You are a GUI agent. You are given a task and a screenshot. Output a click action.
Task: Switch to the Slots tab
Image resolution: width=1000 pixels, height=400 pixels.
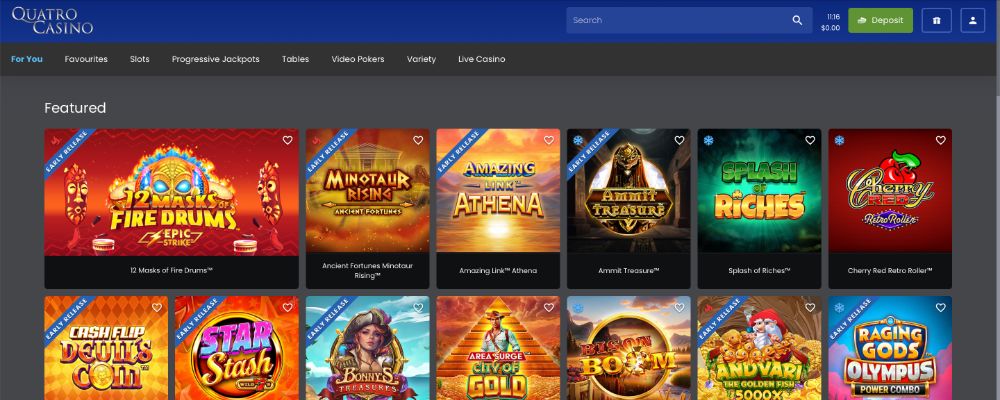click(140, 59)
